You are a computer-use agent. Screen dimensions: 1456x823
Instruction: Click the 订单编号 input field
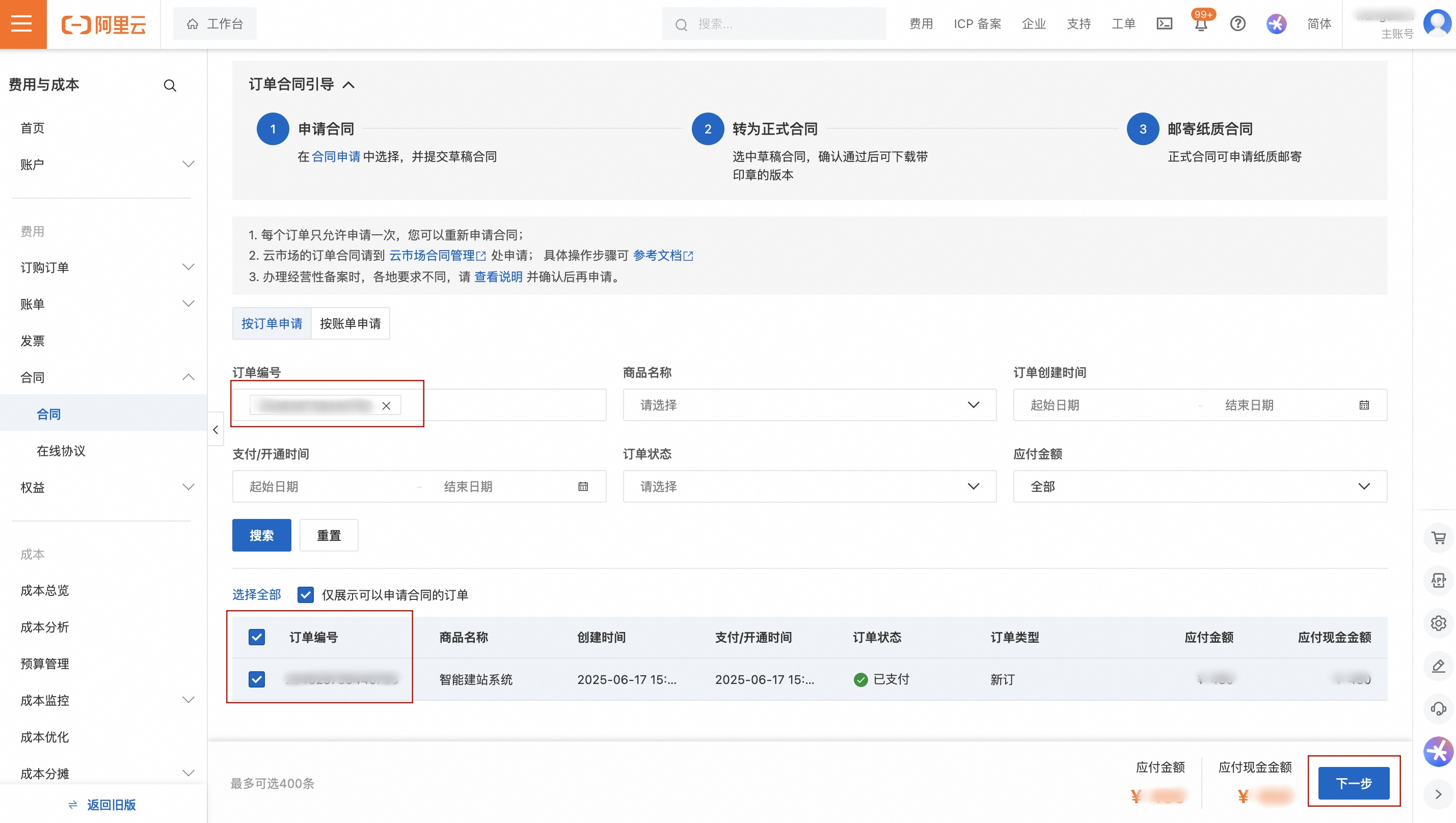tap(419, 405)
